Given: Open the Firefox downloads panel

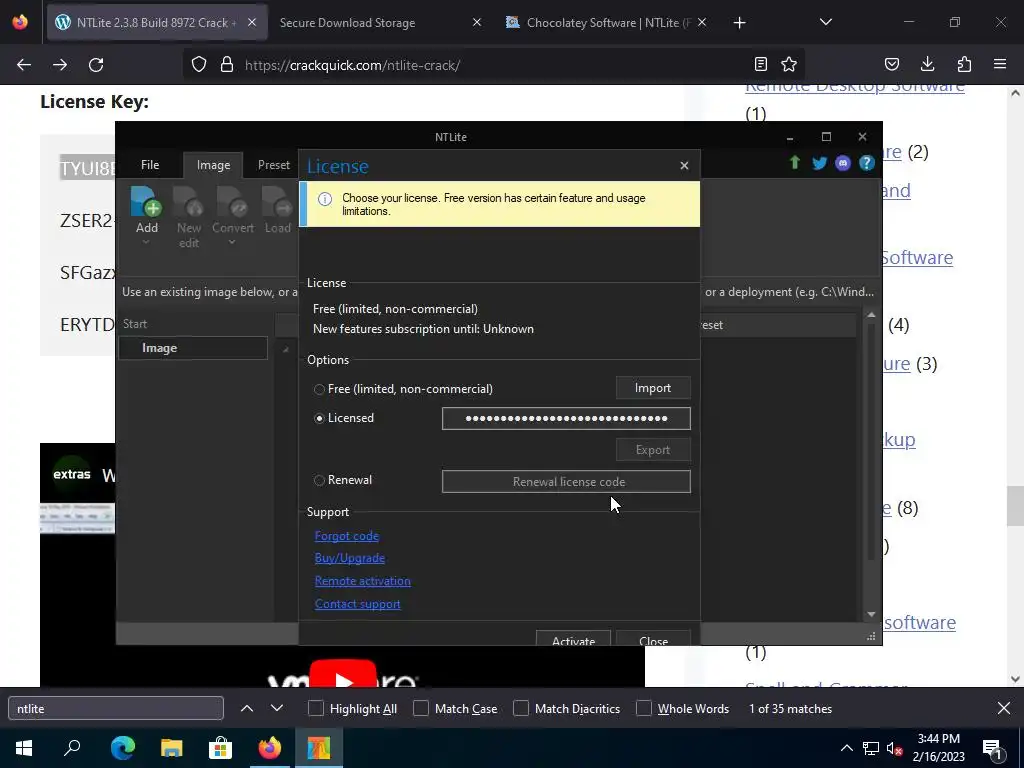Looking at the screenshot, I should click(927, 64).
